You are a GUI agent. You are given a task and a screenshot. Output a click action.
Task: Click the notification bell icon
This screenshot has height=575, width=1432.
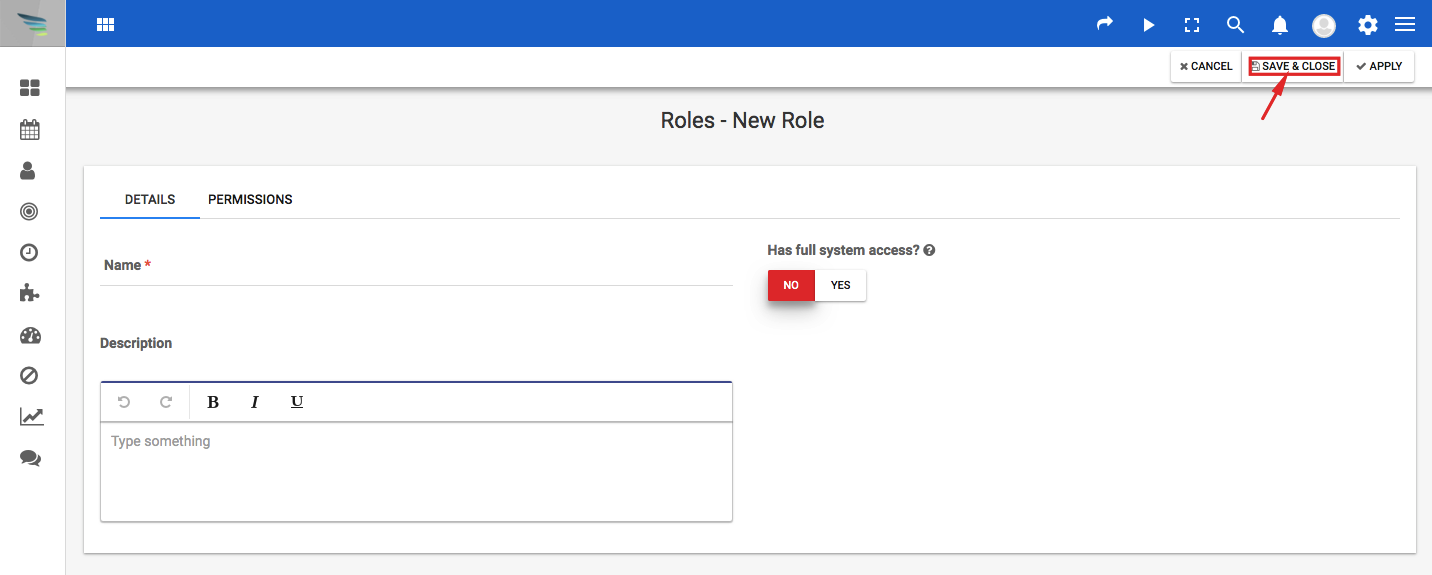[1279, 25]
